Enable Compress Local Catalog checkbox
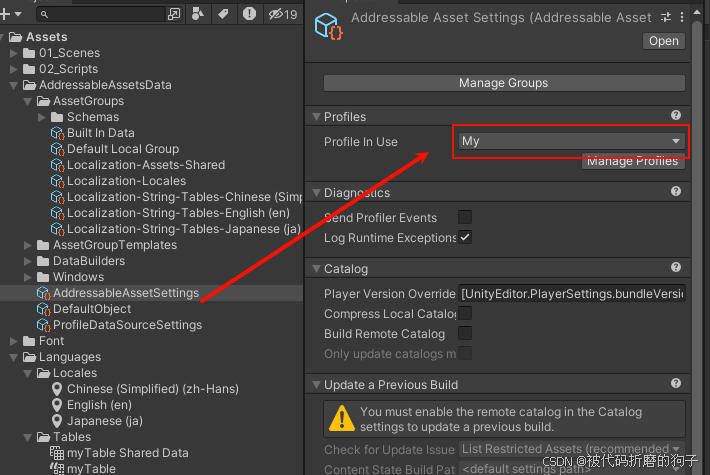The width and height of the screenshot is (710, 475). (465, 313)
